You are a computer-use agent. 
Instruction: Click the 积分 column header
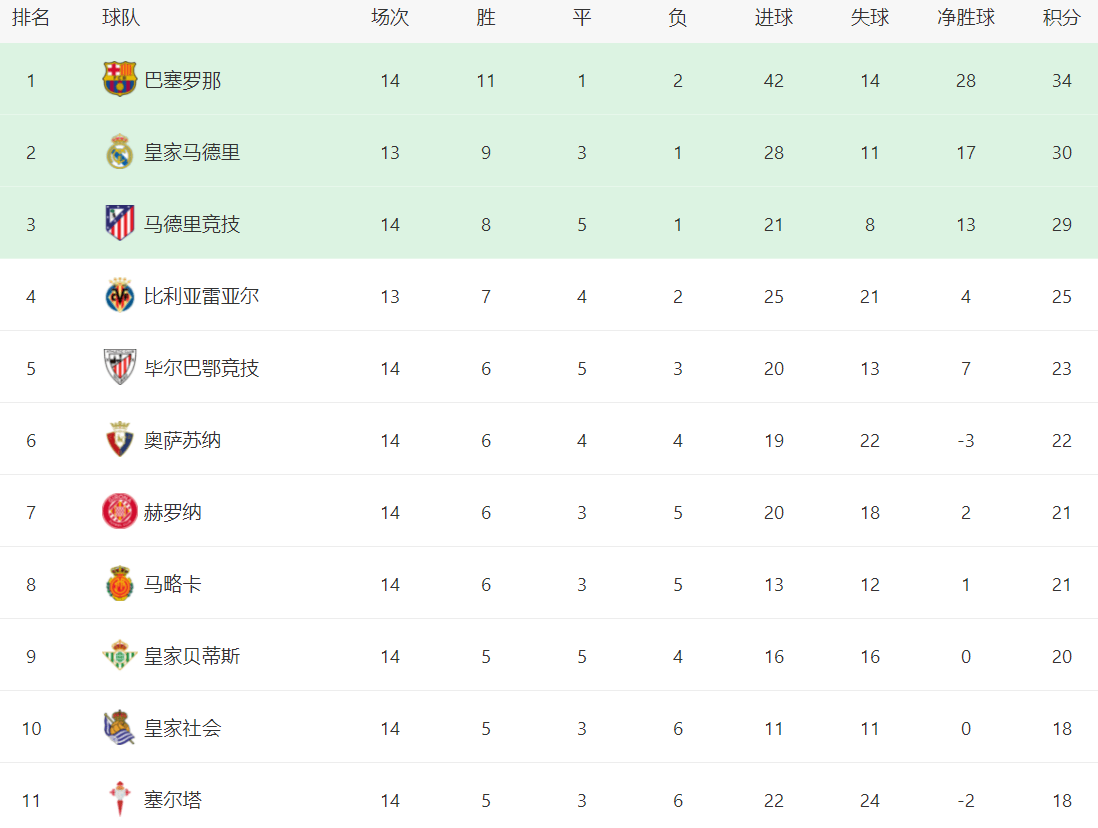[x=1061, y=18]
